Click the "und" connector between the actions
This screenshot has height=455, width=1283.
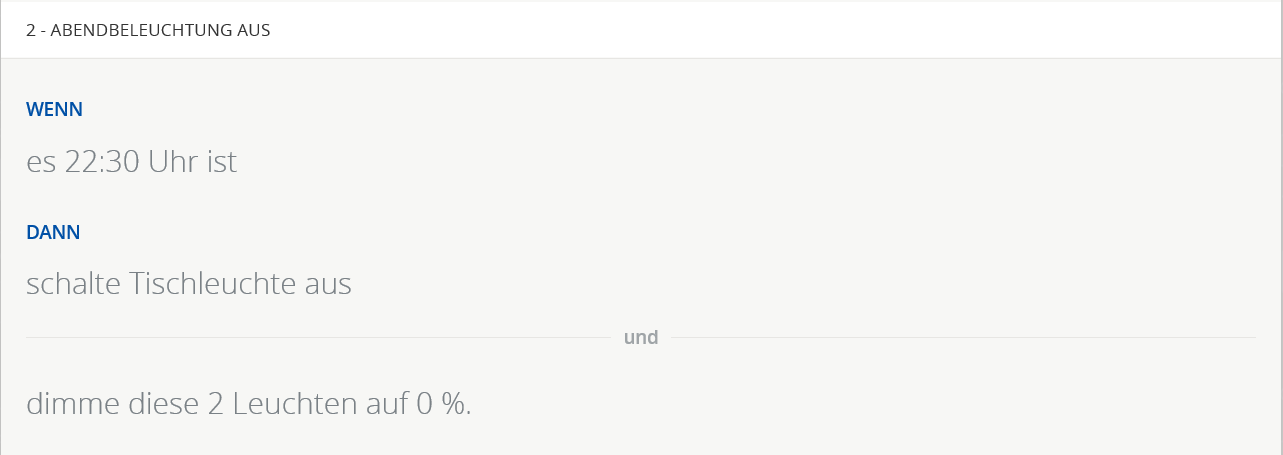(641, 337)
